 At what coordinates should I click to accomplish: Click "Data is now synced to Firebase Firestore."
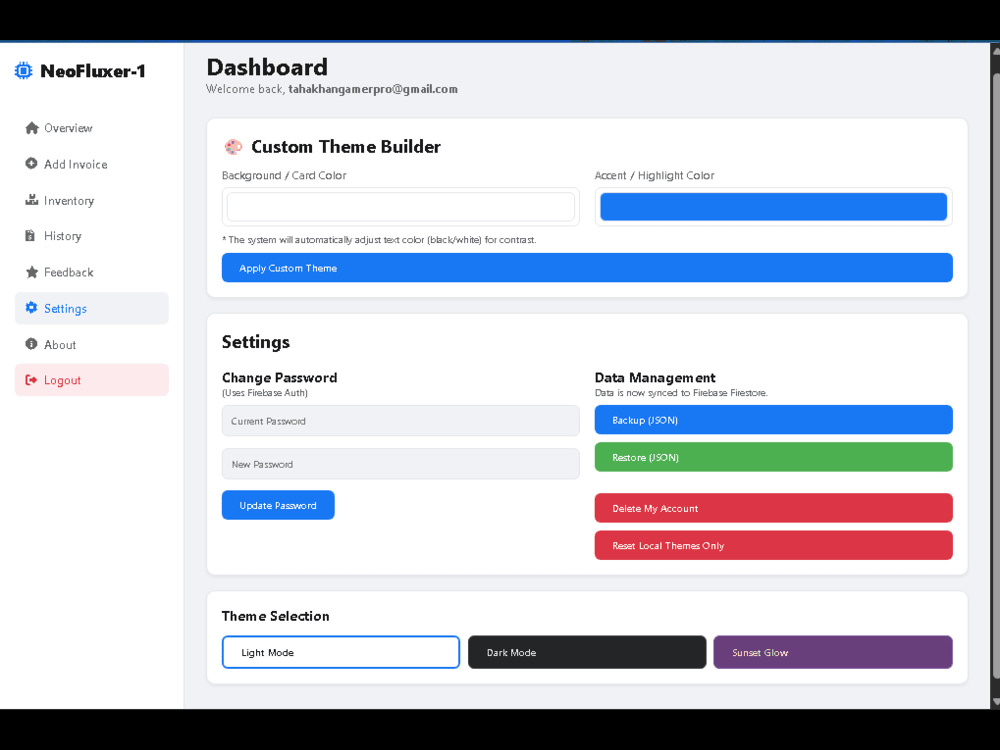pyautogui.click(x=681, y=393)
